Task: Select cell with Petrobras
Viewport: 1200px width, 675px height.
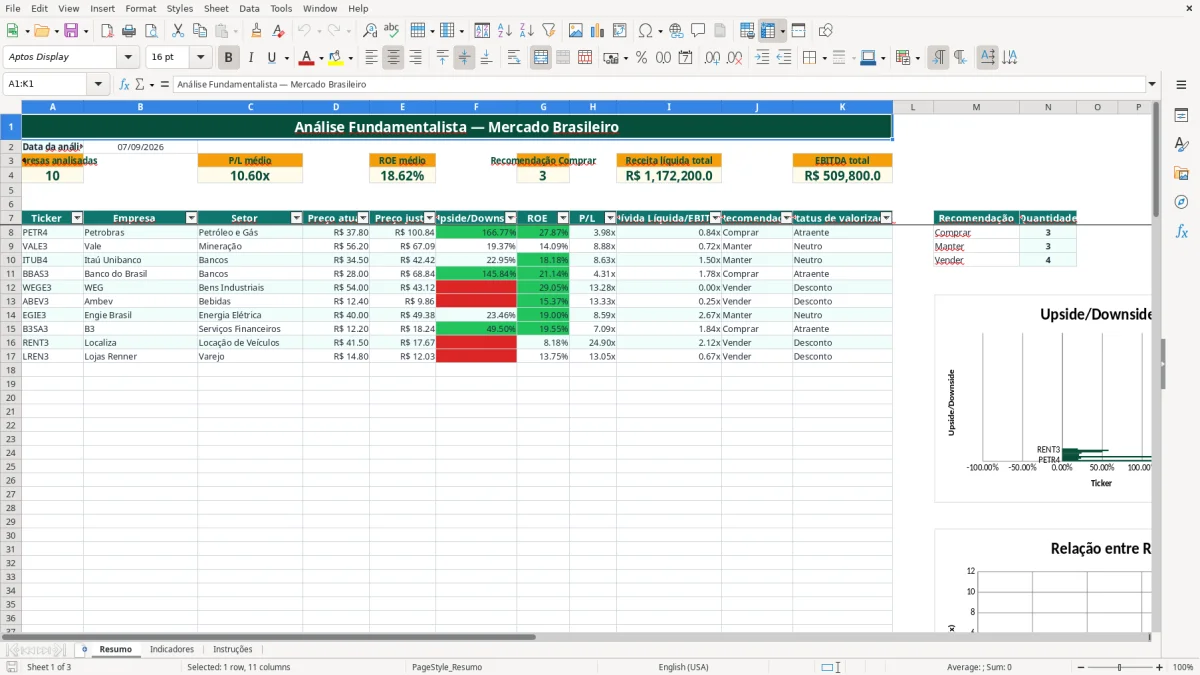Action: click(x=140, y=232)
